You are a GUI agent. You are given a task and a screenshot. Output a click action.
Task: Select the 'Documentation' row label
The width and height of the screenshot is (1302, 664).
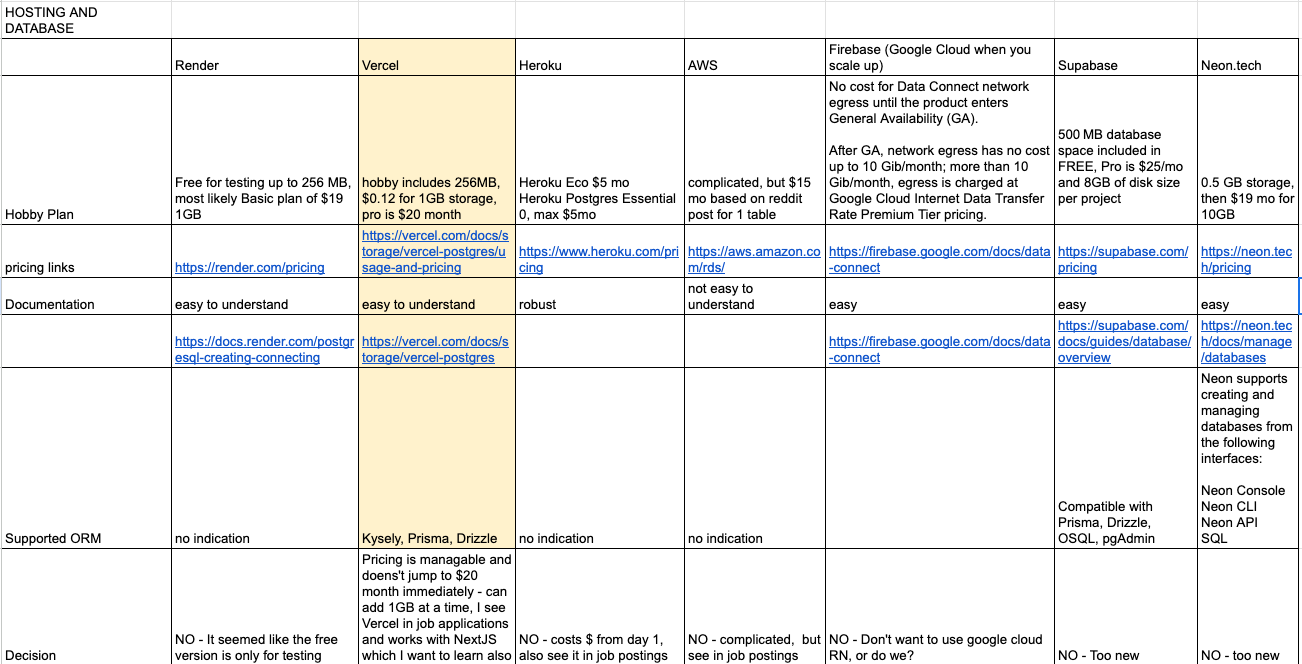[x=86, y=296]
